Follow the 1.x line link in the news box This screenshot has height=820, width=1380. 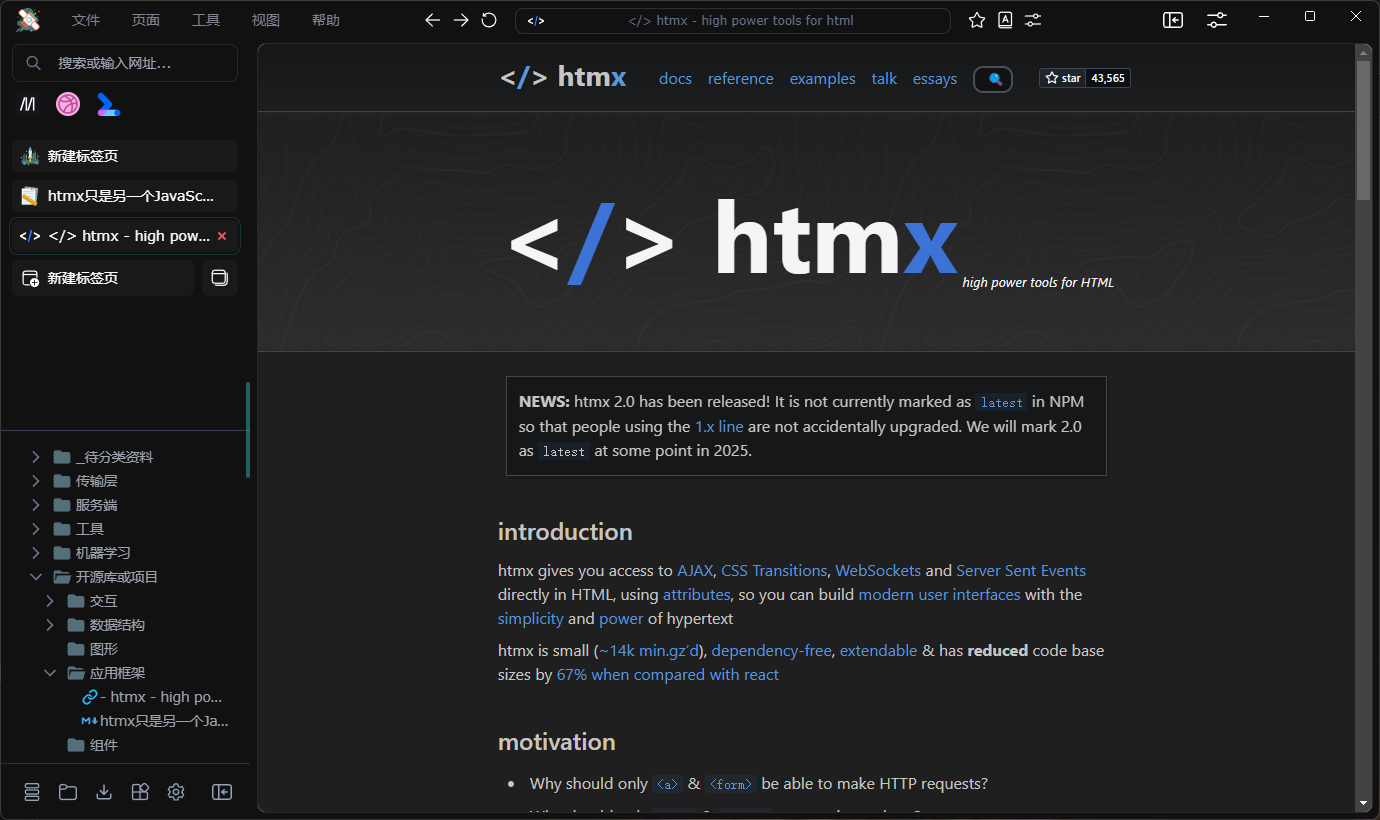pyautogui.click(x=719, y=426)
